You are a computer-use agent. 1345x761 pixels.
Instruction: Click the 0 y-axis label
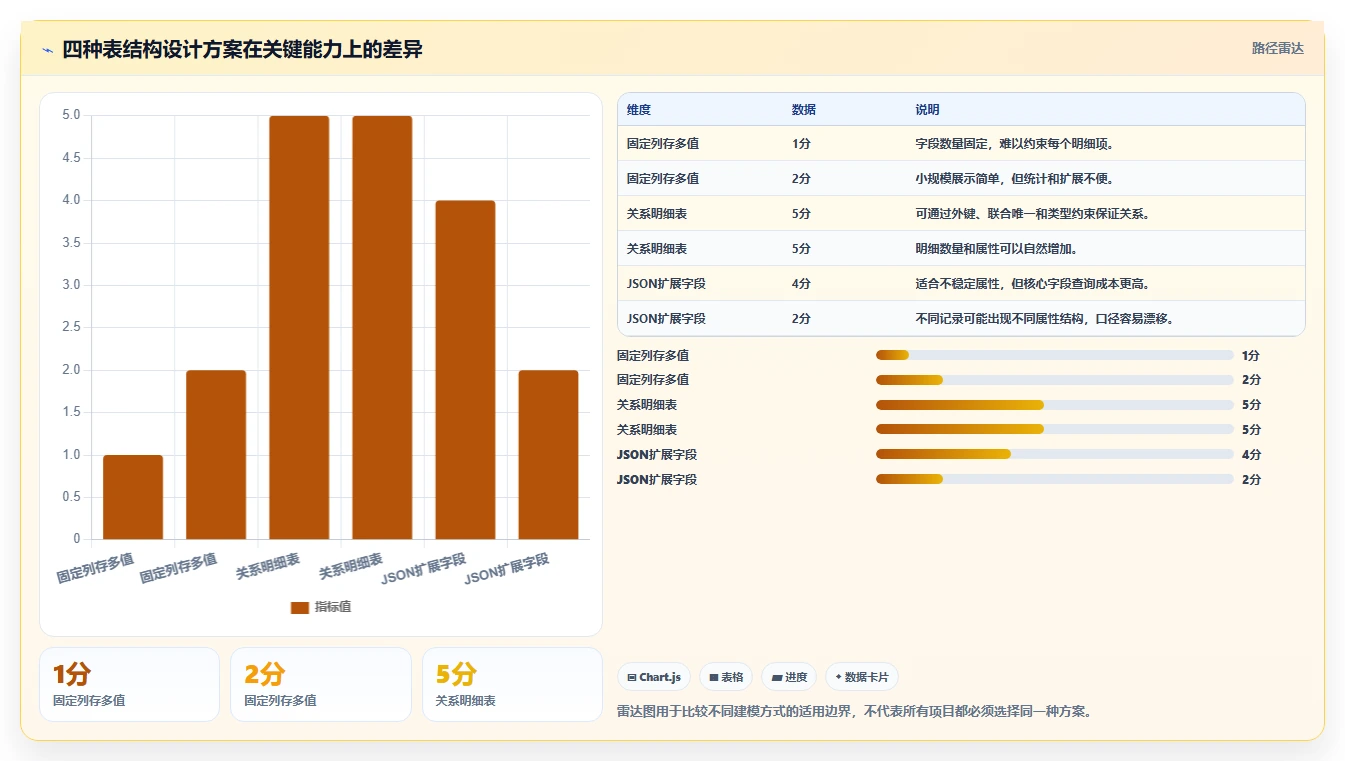(77, 539)
